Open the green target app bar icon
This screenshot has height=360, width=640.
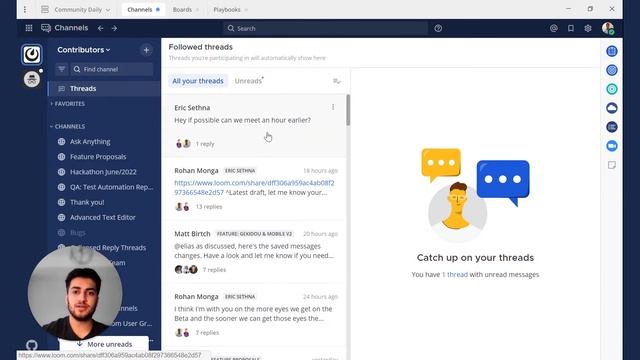coord(611,89)
